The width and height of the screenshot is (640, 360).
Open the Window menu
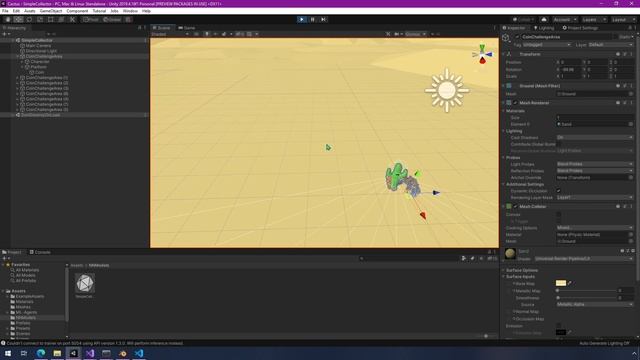click(130, 11)
